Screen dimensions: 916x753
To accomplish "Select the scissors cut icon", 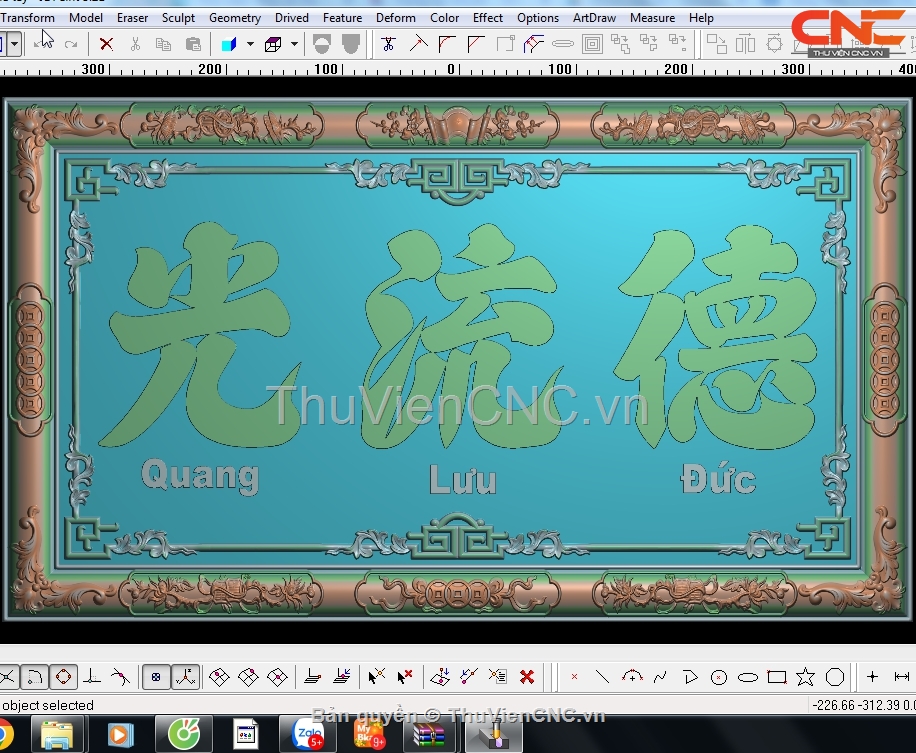I will click(135, 44).
